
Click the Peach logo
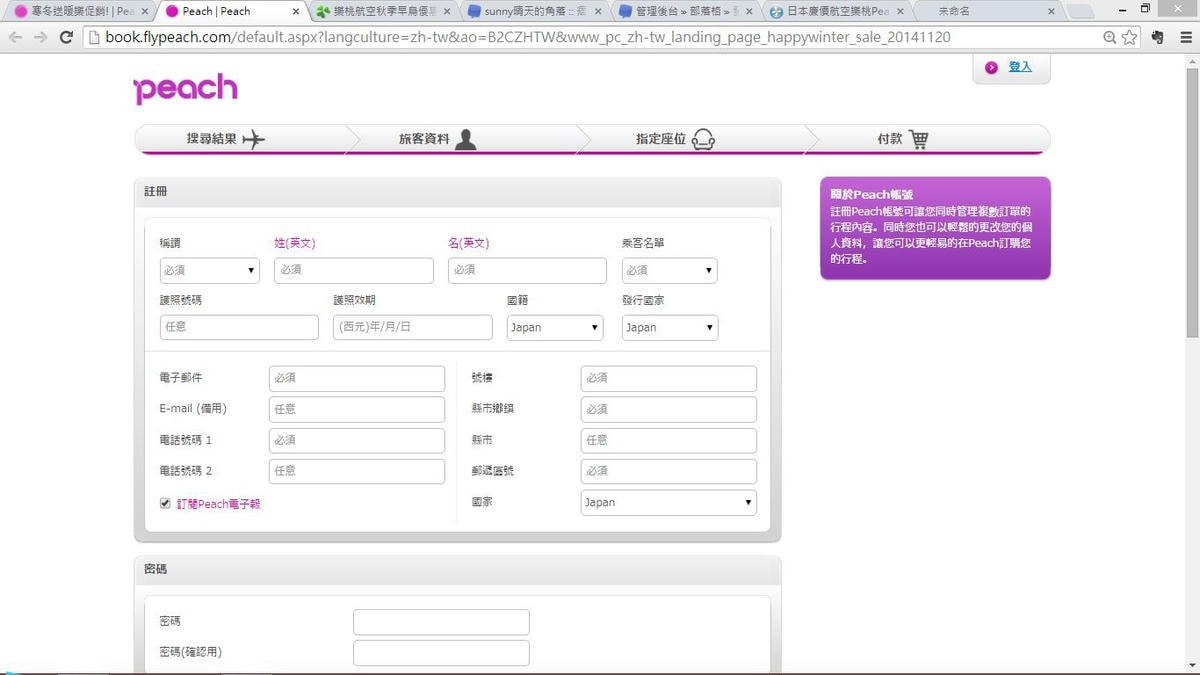coord(185,88)
